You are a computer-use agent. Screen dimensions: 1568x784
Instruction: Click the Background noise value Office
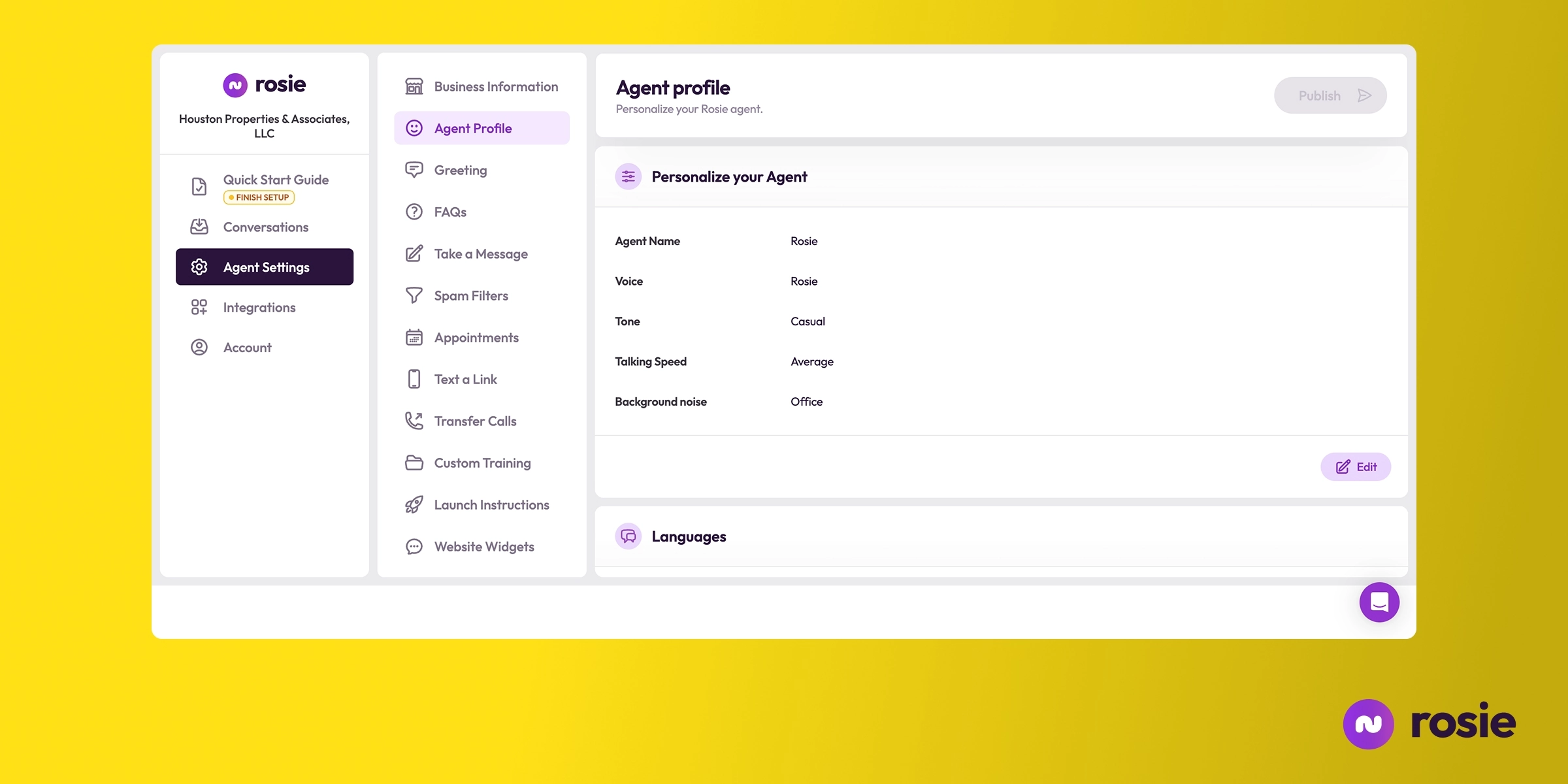(x=806, y=402)
